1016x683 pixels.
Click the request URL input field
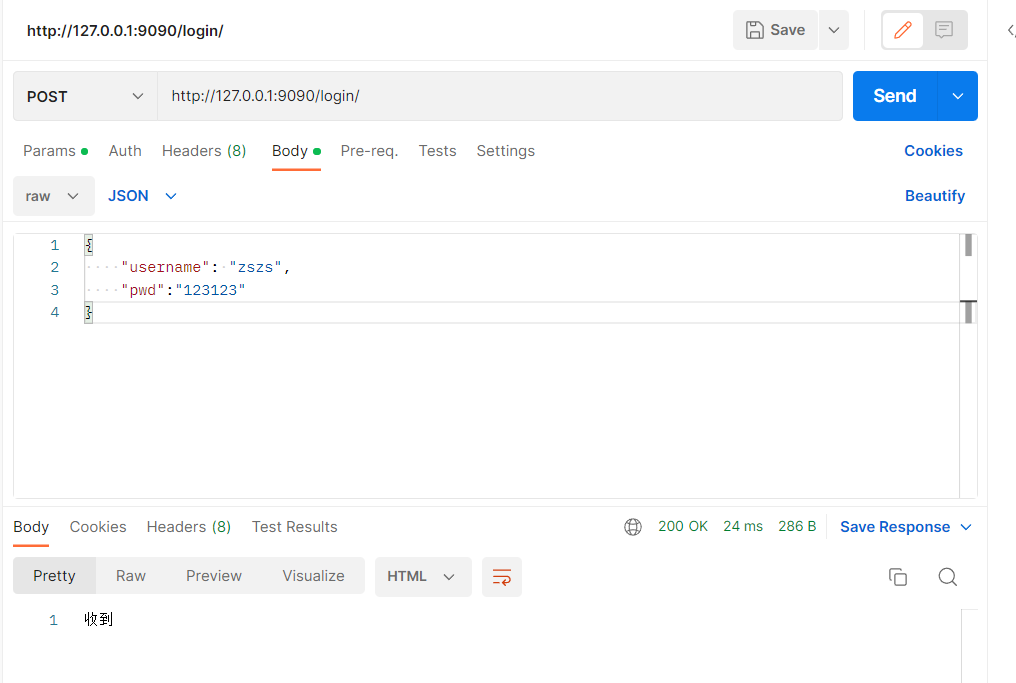500,96
